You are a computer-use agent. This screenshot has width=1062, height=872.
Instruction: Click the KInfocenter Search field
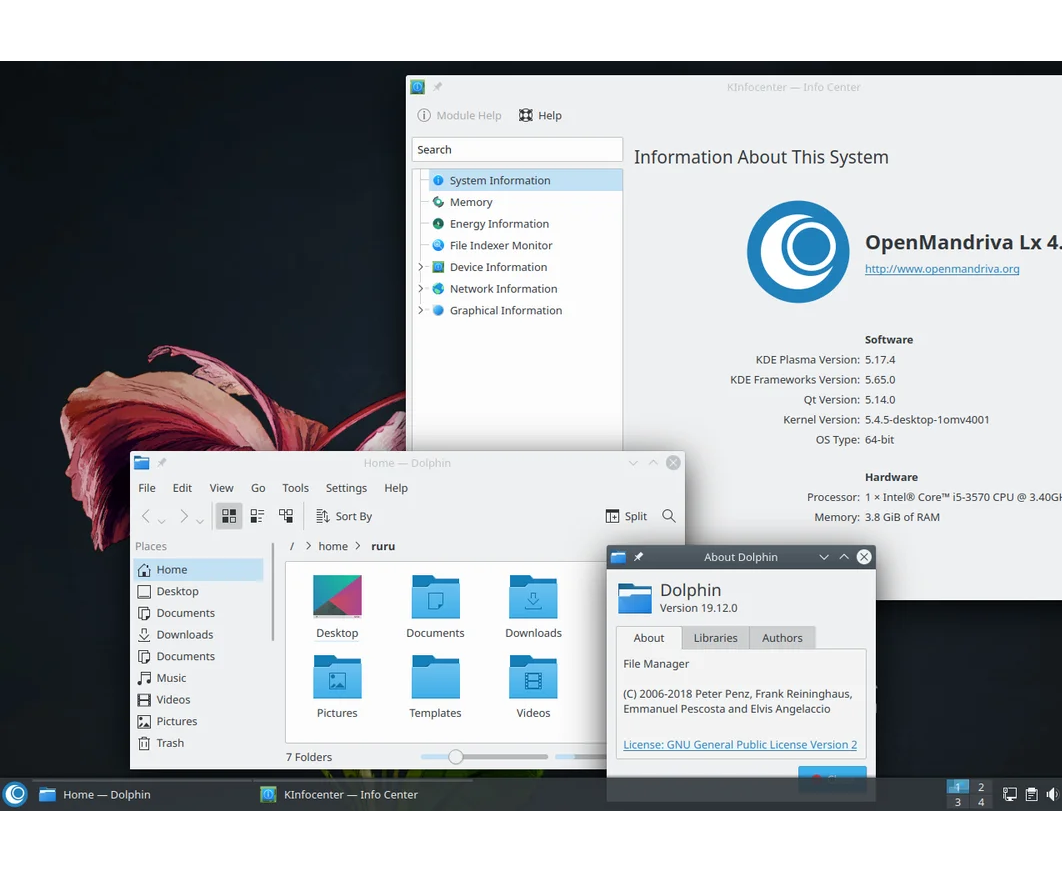[517, 150]
